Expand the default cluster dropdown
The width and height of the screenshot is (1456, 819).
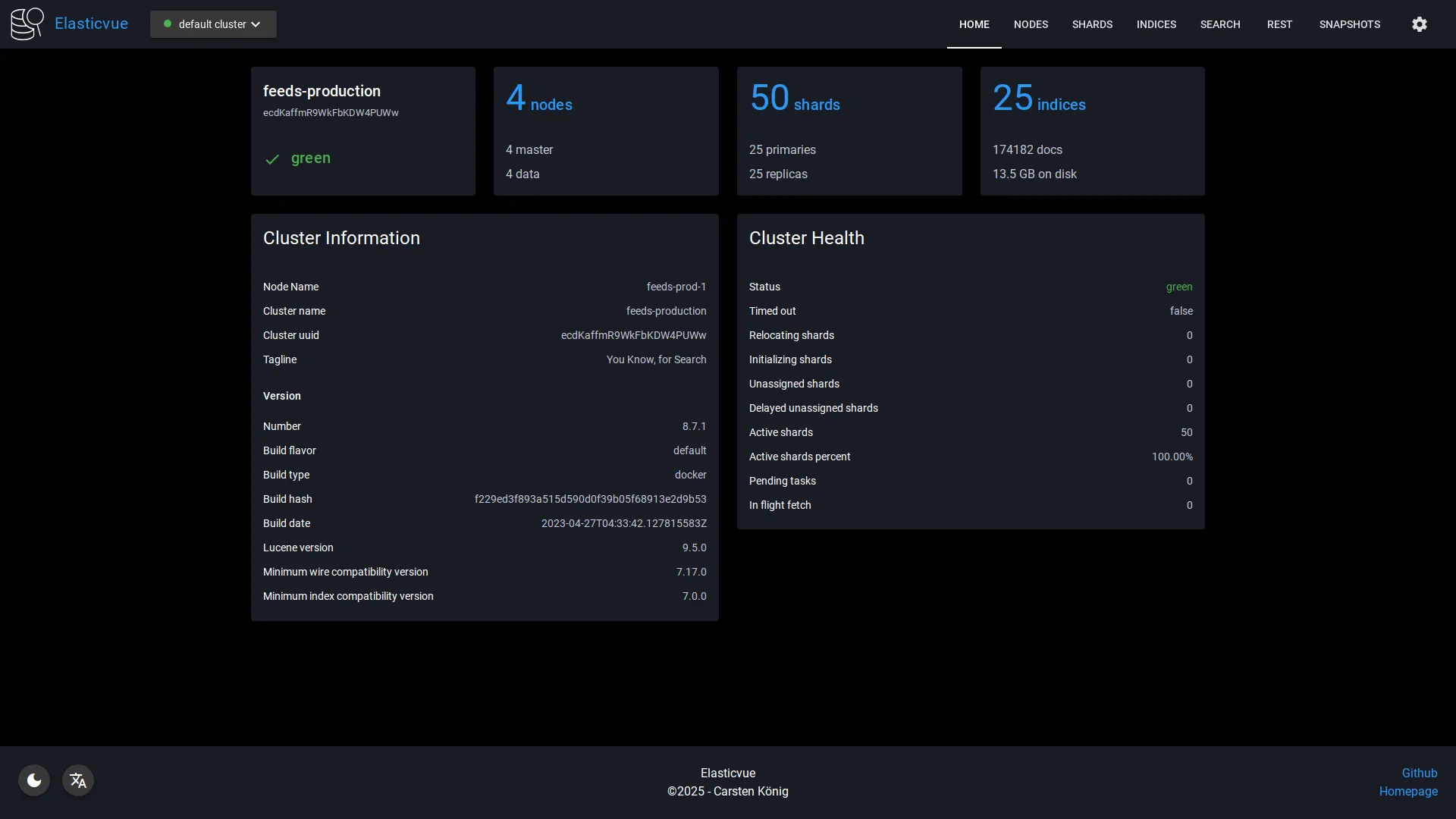tap(212, 24)
